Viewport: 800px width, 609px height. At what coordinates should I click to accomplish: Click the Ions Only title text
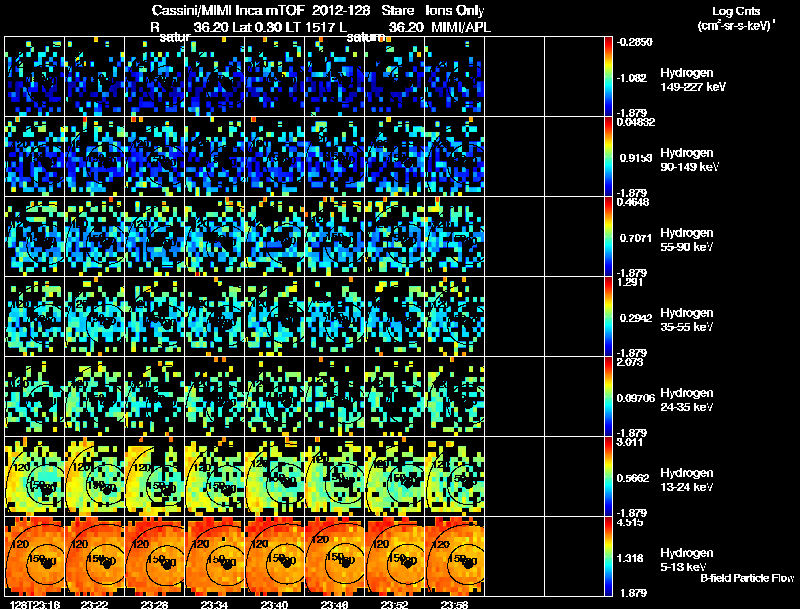pyautogui.click(x=455, y=11)
